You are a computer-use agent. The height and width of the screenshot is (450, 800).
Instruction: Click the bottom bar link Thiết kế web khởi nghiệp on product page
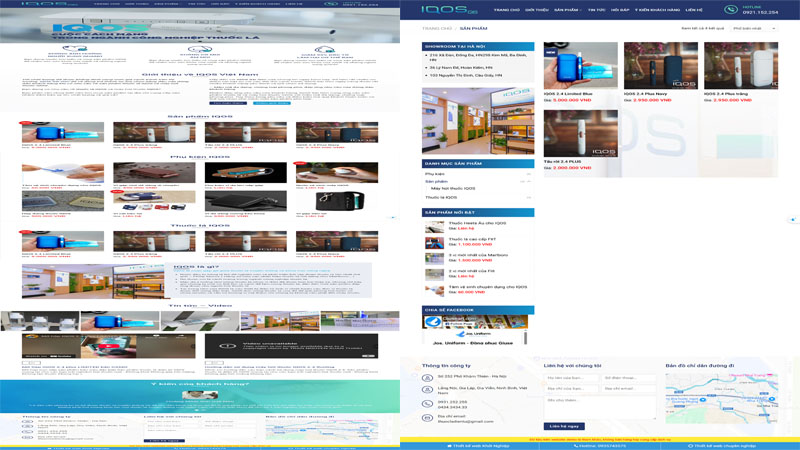tap(478, 446)
